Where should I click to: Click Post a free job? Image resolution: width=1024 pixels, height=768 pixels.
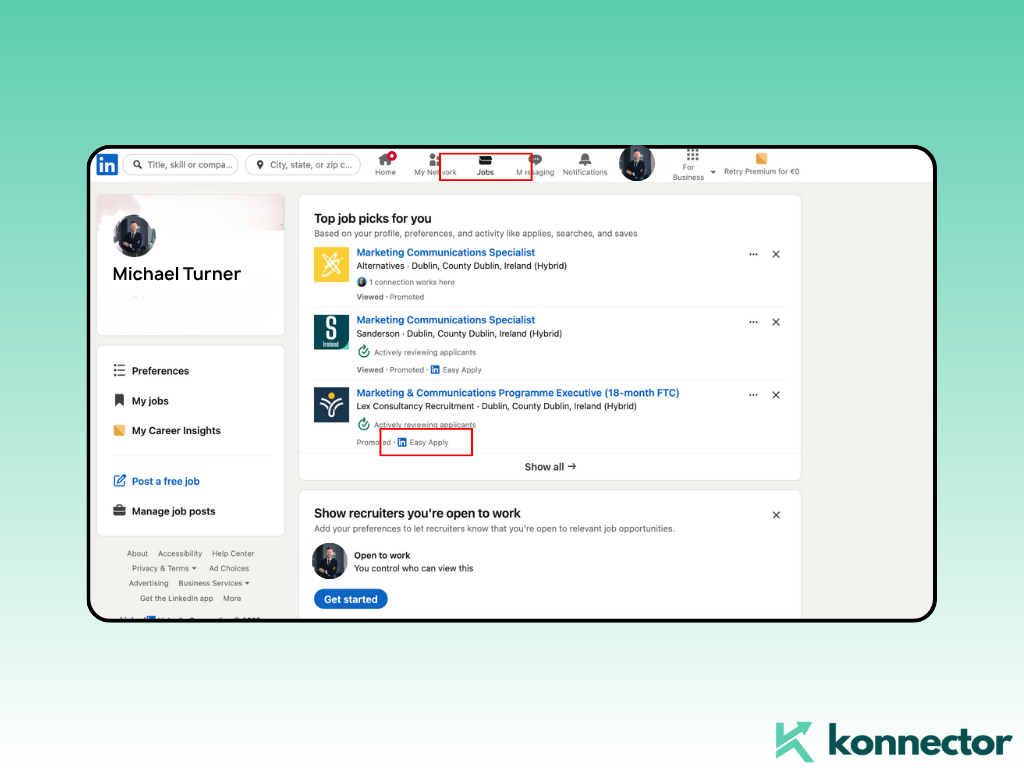pyautogui.click(x=156, y=481)
